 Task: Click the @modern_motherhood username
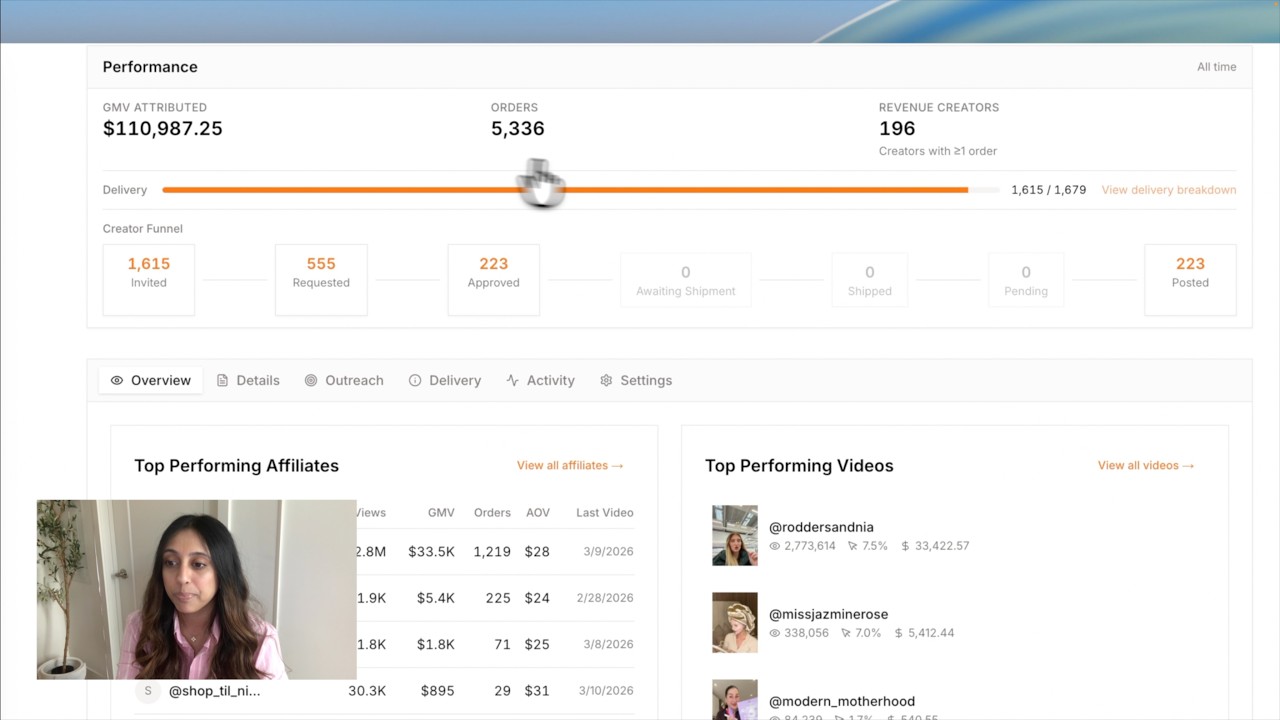(842, 701)
